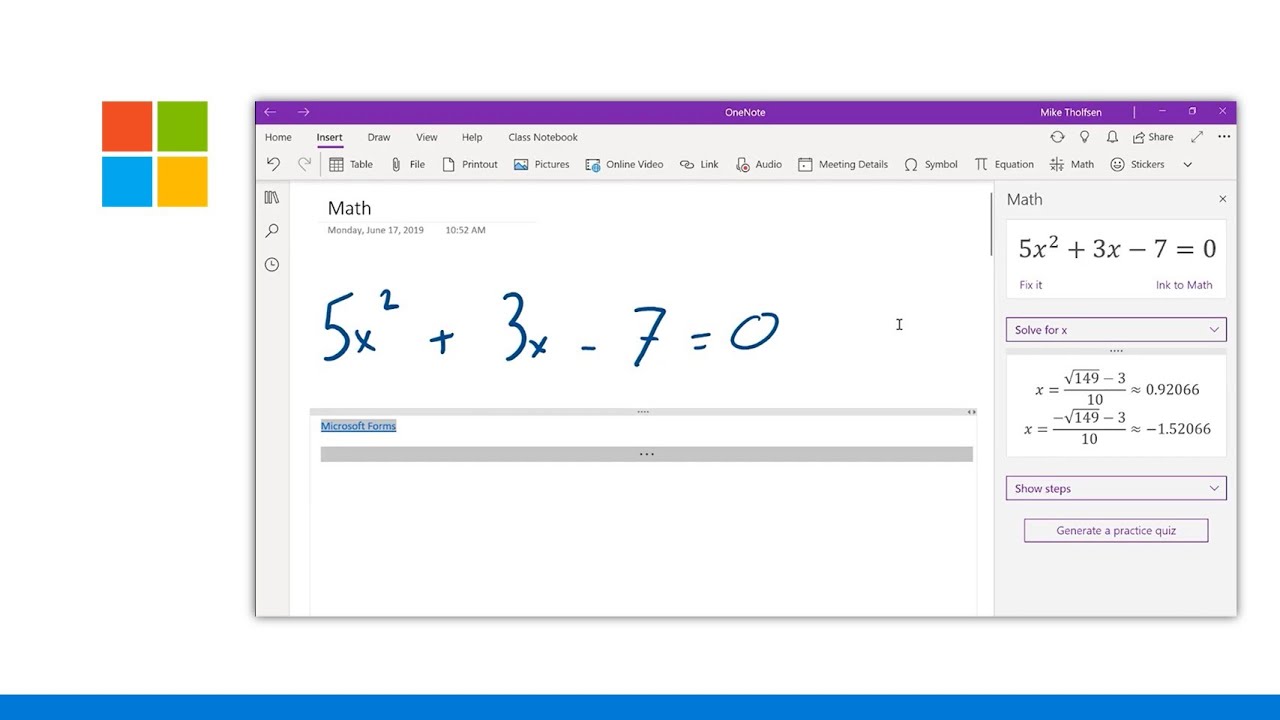Attach a File using the paperclip
The height and width of the screenshot is (720, 1280).
408,164
